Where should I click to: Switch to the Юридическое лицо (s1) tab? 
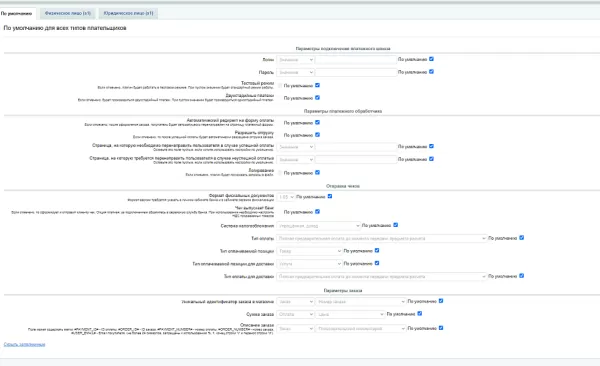128,13
